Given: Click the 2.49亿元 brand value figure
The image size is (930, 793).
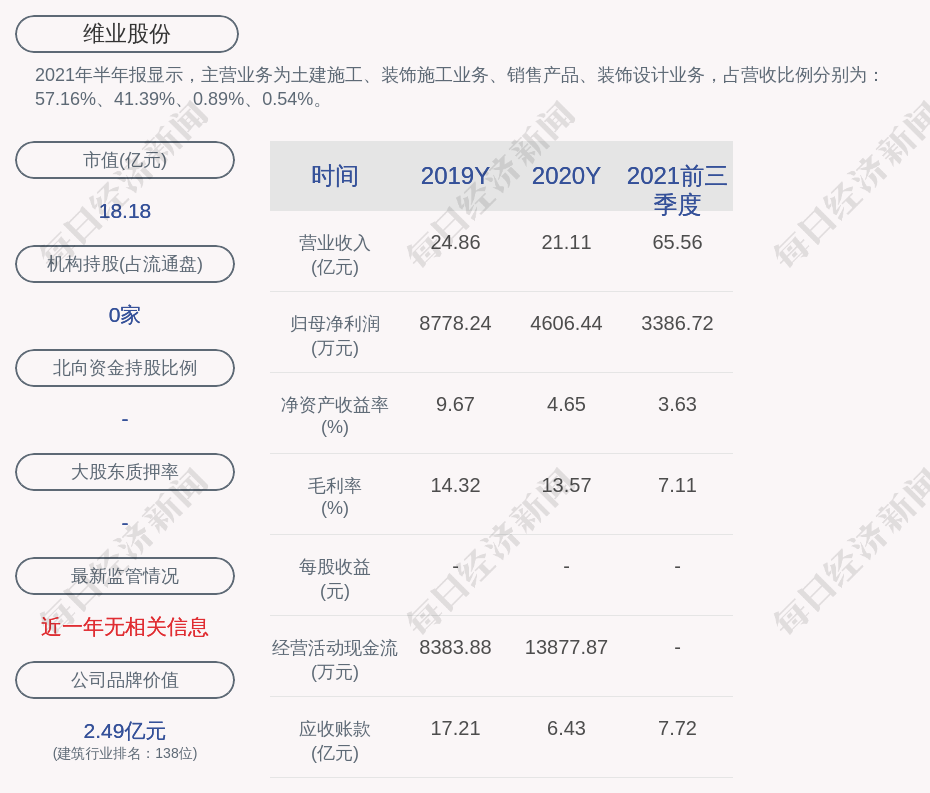Looking at the screenshot, I should coord(125,731).
